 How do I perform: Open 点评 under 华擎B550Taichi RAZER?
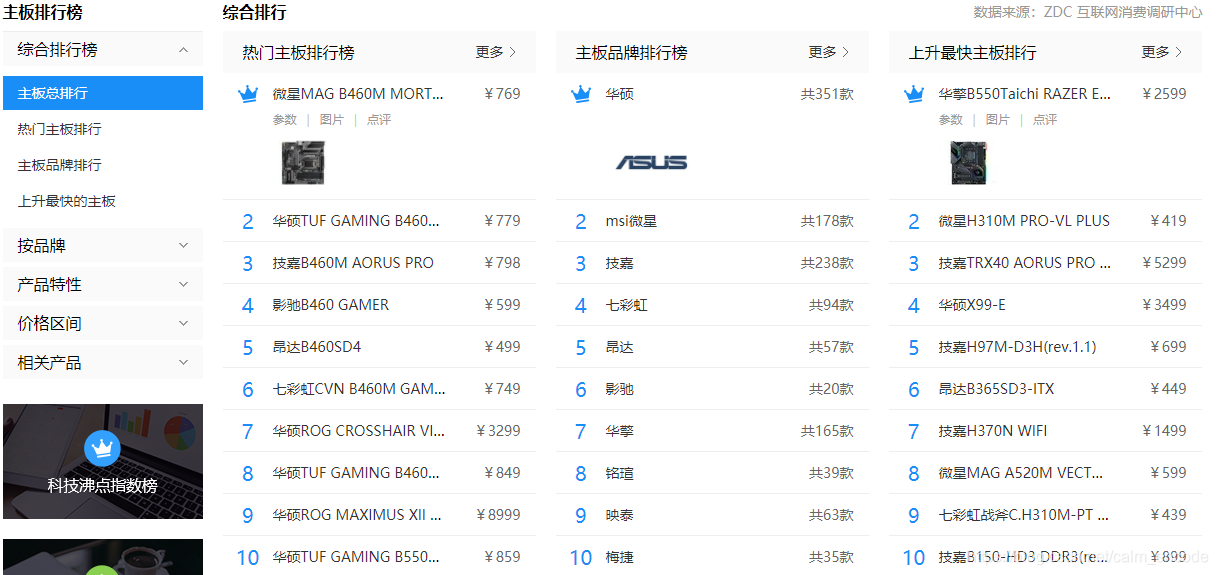(1045, 120)
